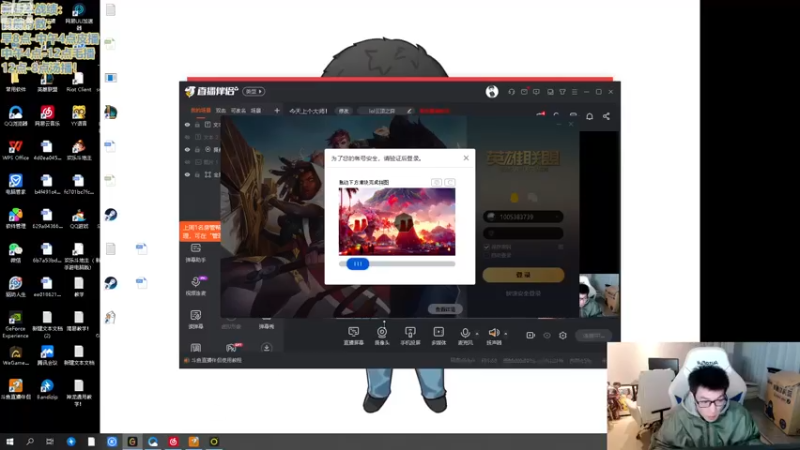Click the start streaming button at bottom right
The image size is (800, 450).
593,336
